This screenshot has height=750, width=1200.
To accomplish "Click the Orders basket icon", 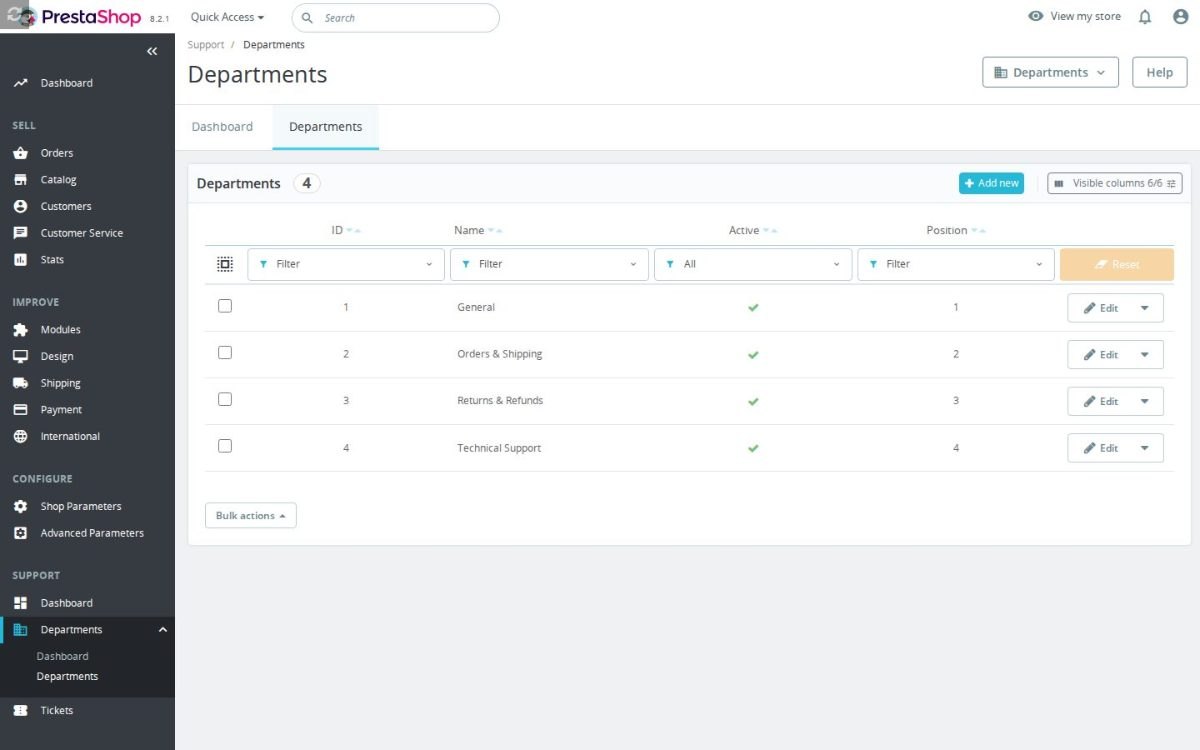I will tap(20, 153).
